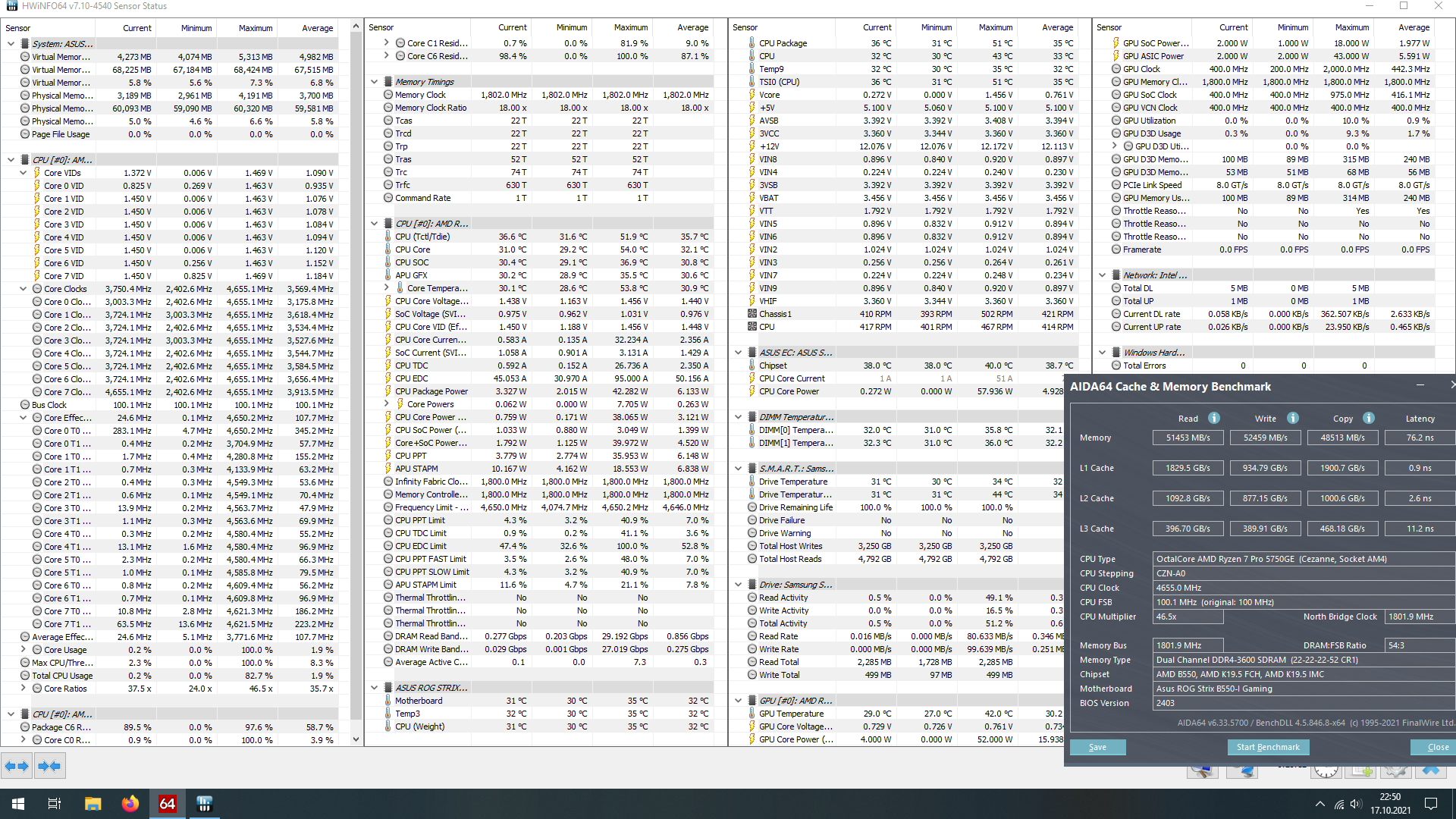Screen dimensions: 1456x819
Task: Open Firefox from the taskbar
Action: click(130, 804)
